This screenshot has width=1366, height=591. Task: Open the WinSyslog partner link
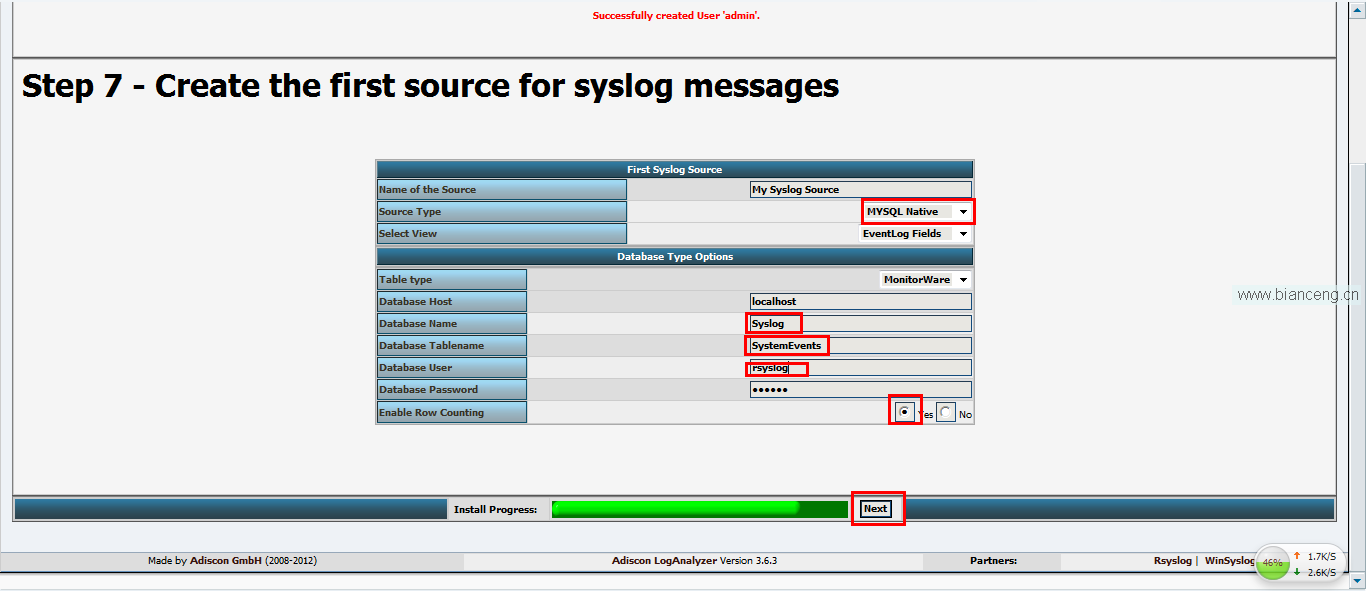1229,561
